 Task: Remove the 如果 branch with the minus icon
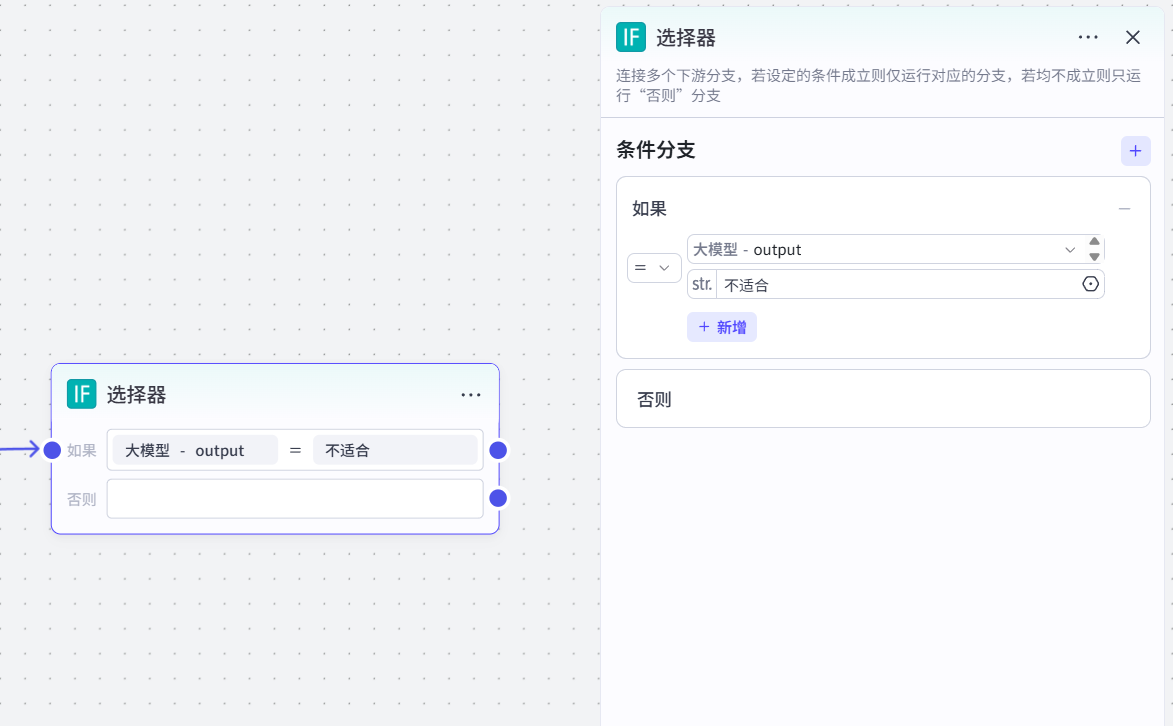(1124, 209)
